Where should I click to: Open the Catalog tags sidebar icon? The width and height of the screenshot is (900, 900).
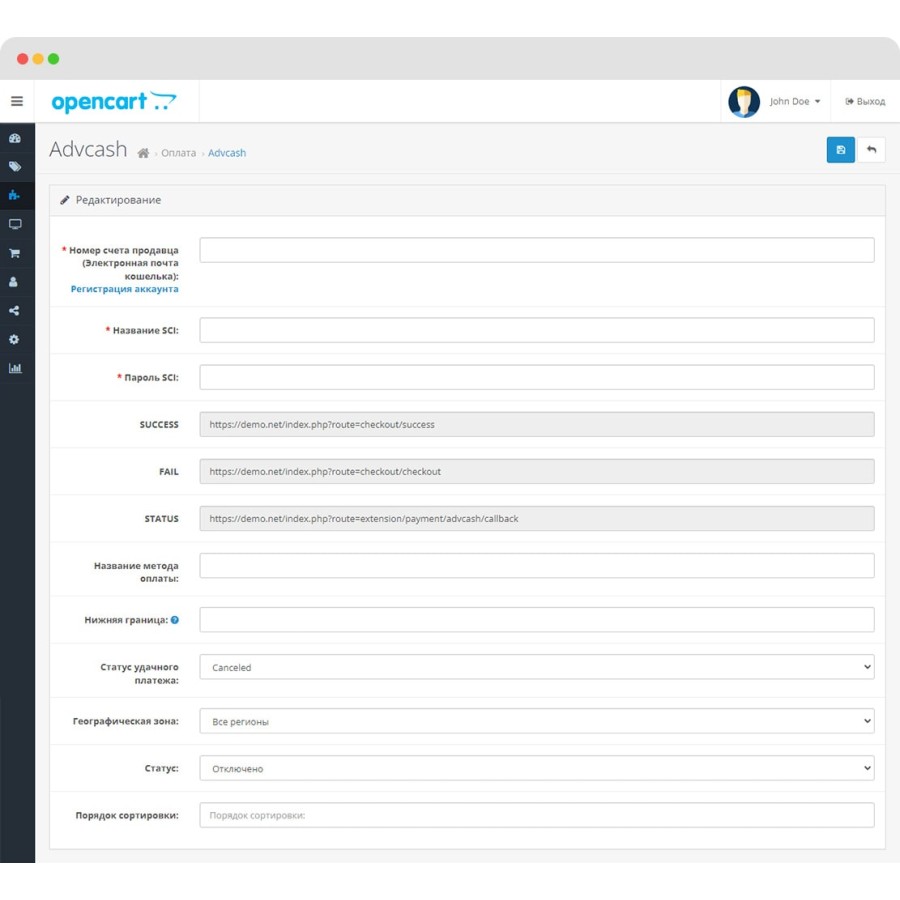(x=15, y=167)
